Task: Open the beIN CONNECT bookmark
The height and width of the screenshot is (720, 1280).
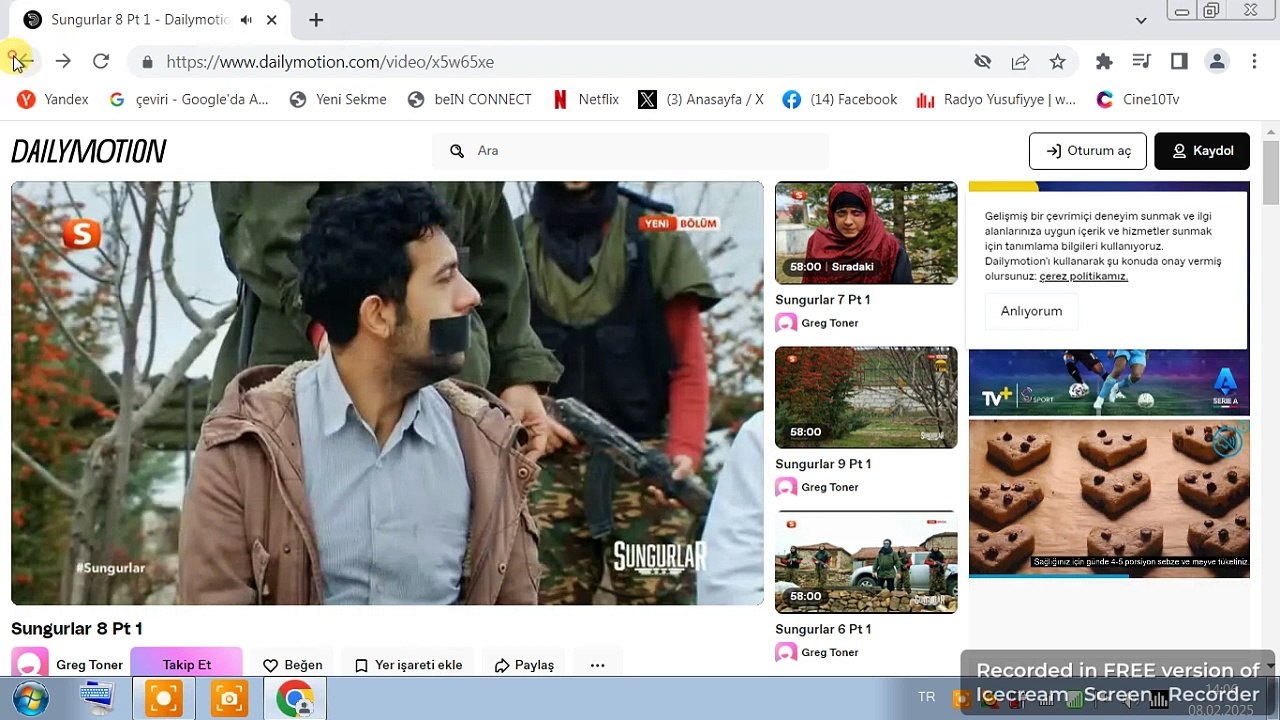Action: tap(469, 99)
